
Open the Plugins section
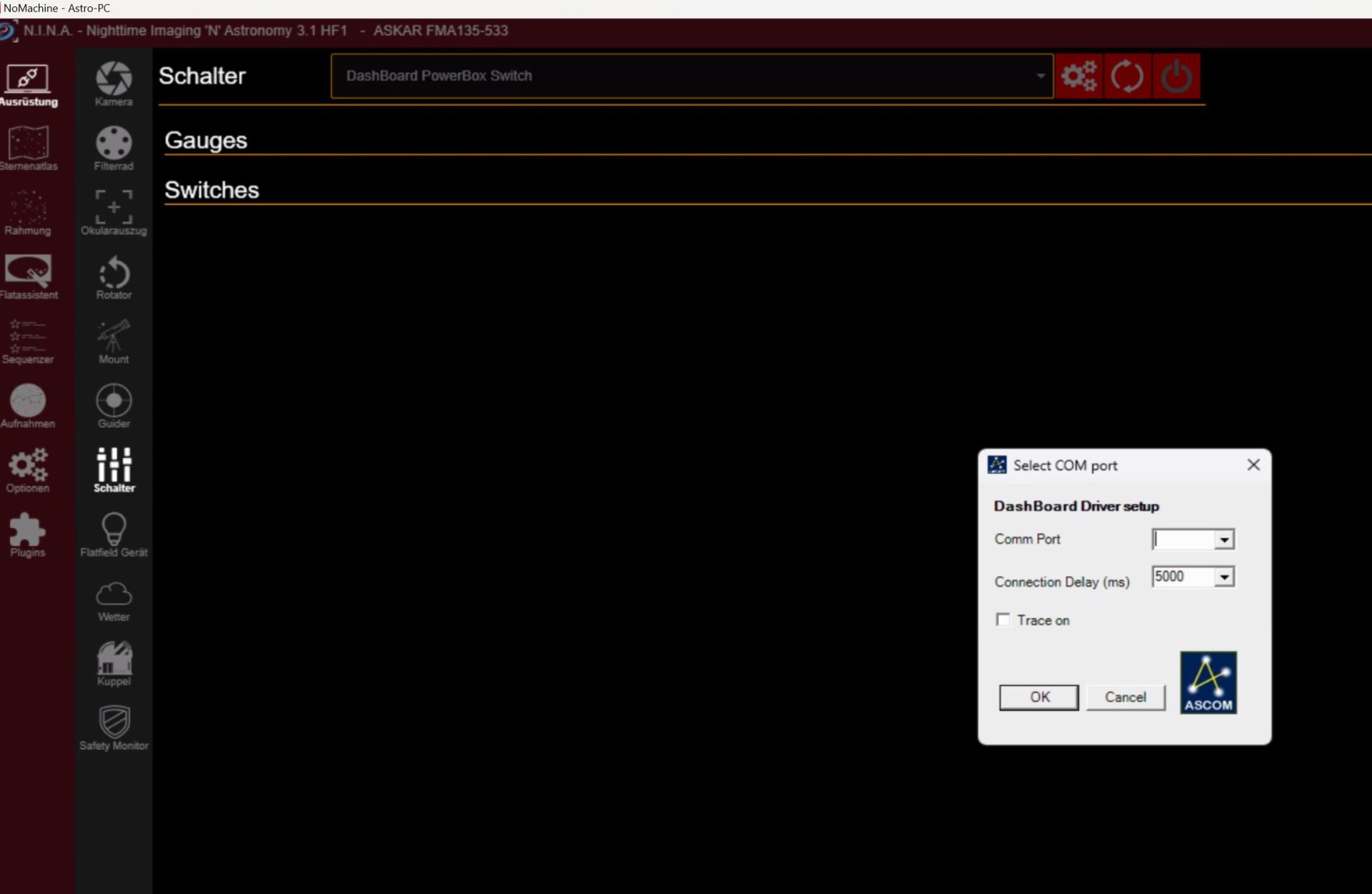28,535
